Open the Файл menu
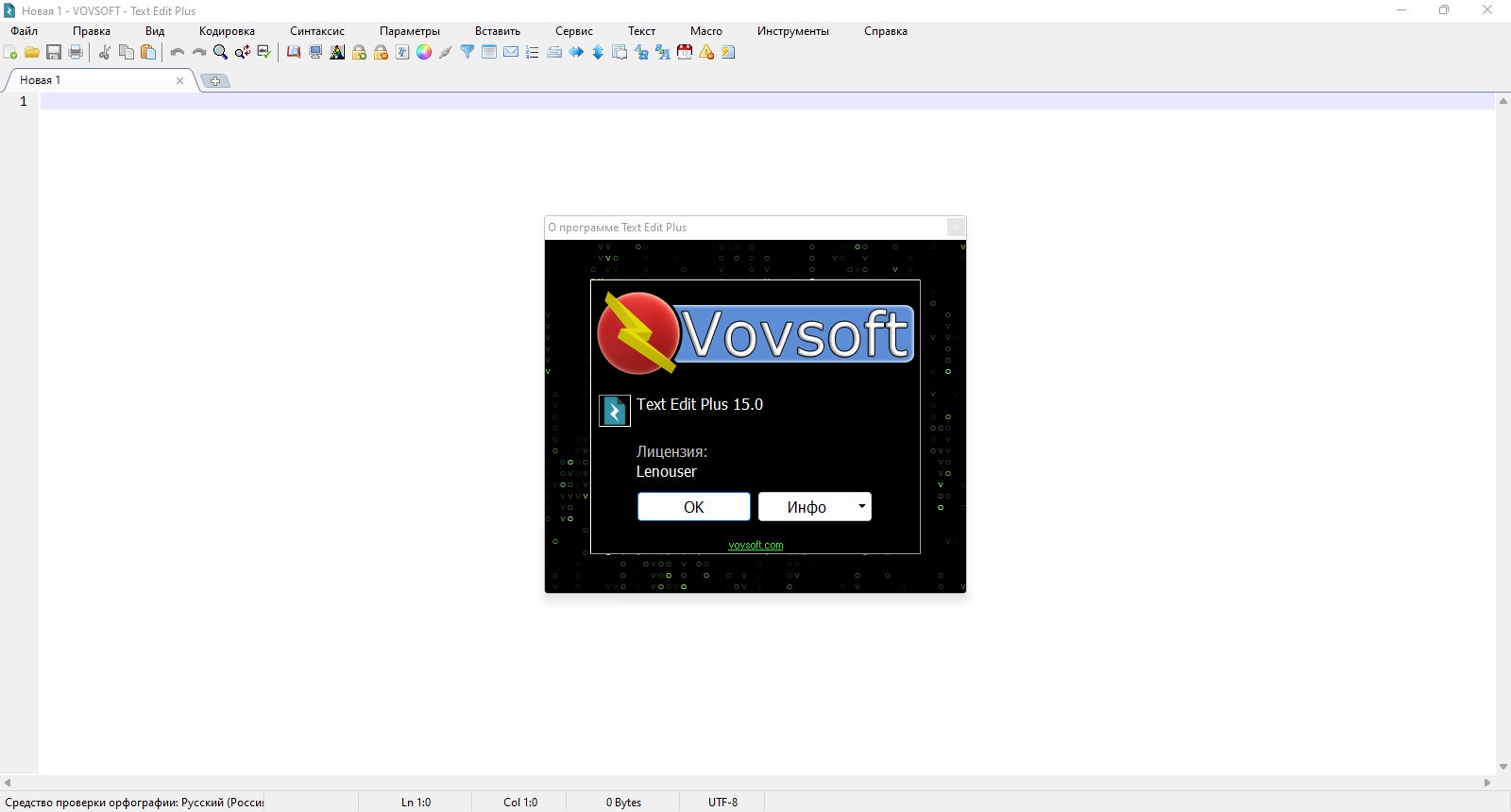1511x812 pixels. tap(25, 31)
